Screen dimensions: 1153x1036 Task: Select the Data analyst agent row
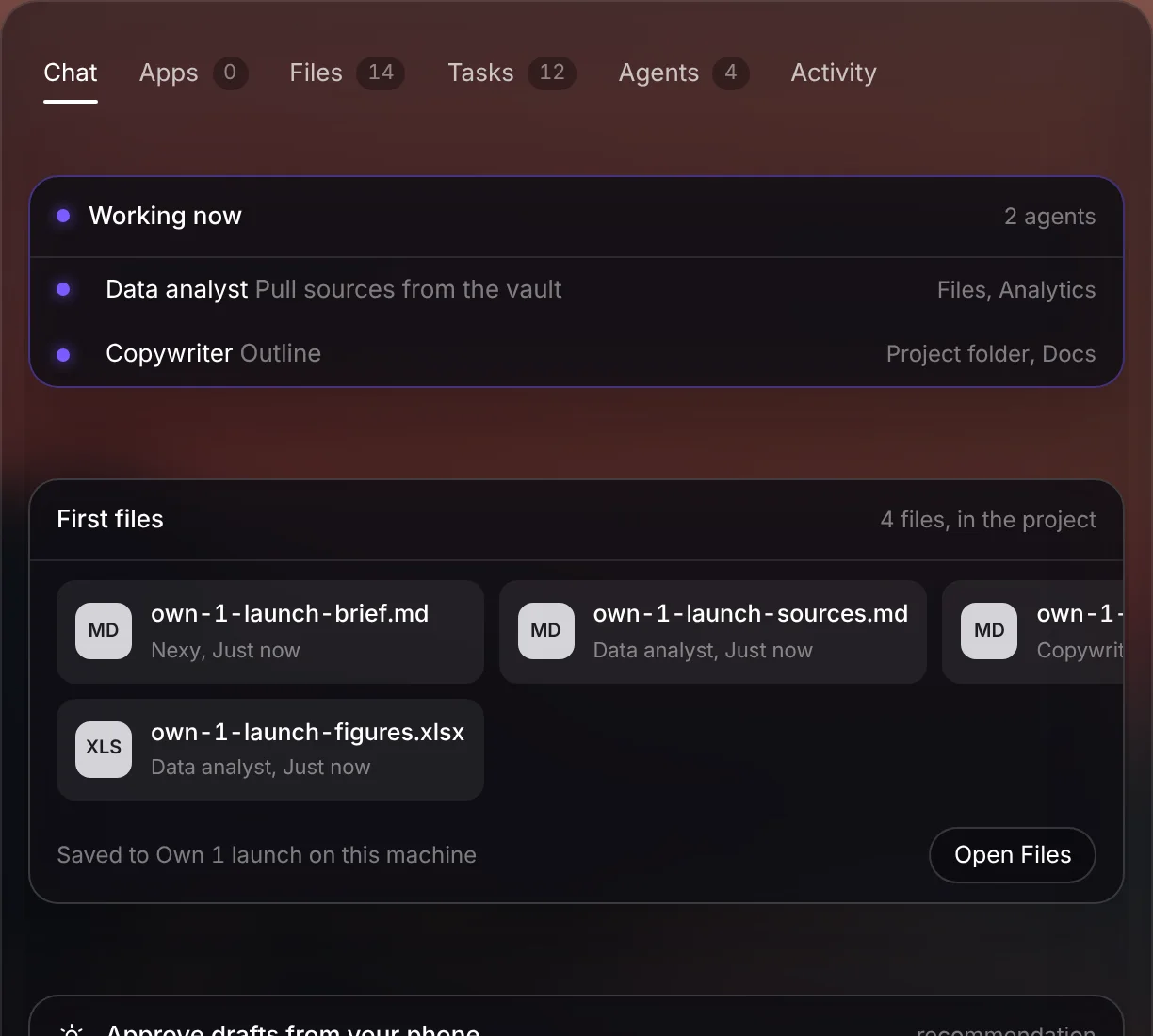click(x=576, y=289)
